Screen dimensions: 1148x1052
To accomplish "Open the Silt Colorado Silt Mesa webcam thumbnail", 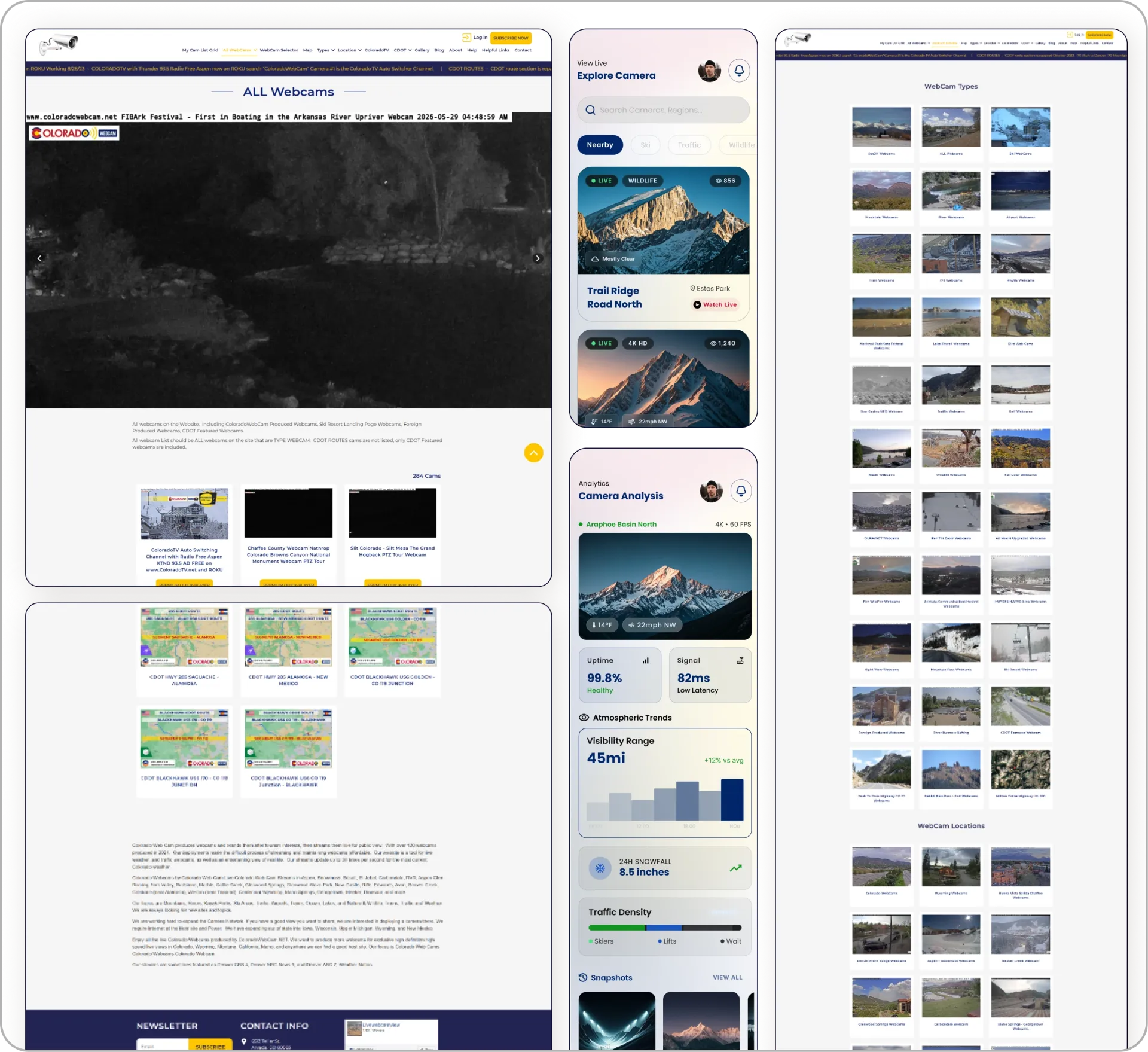I will [x=393, y=513].
